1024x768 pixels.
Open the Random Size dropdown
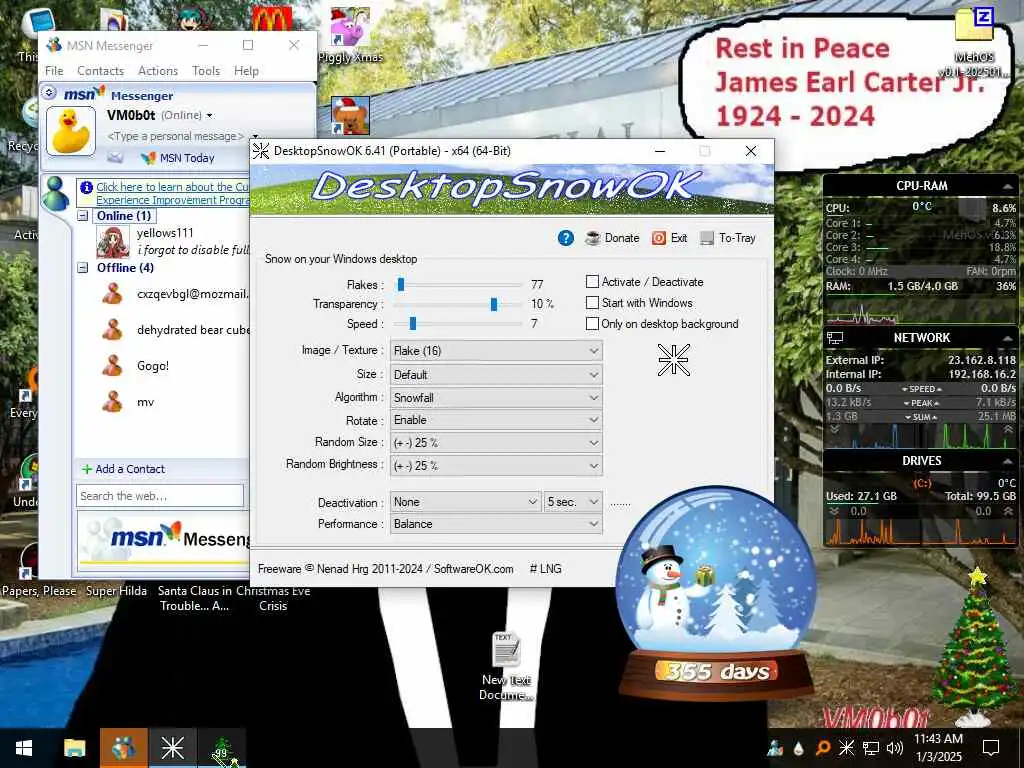pos(496,443)
